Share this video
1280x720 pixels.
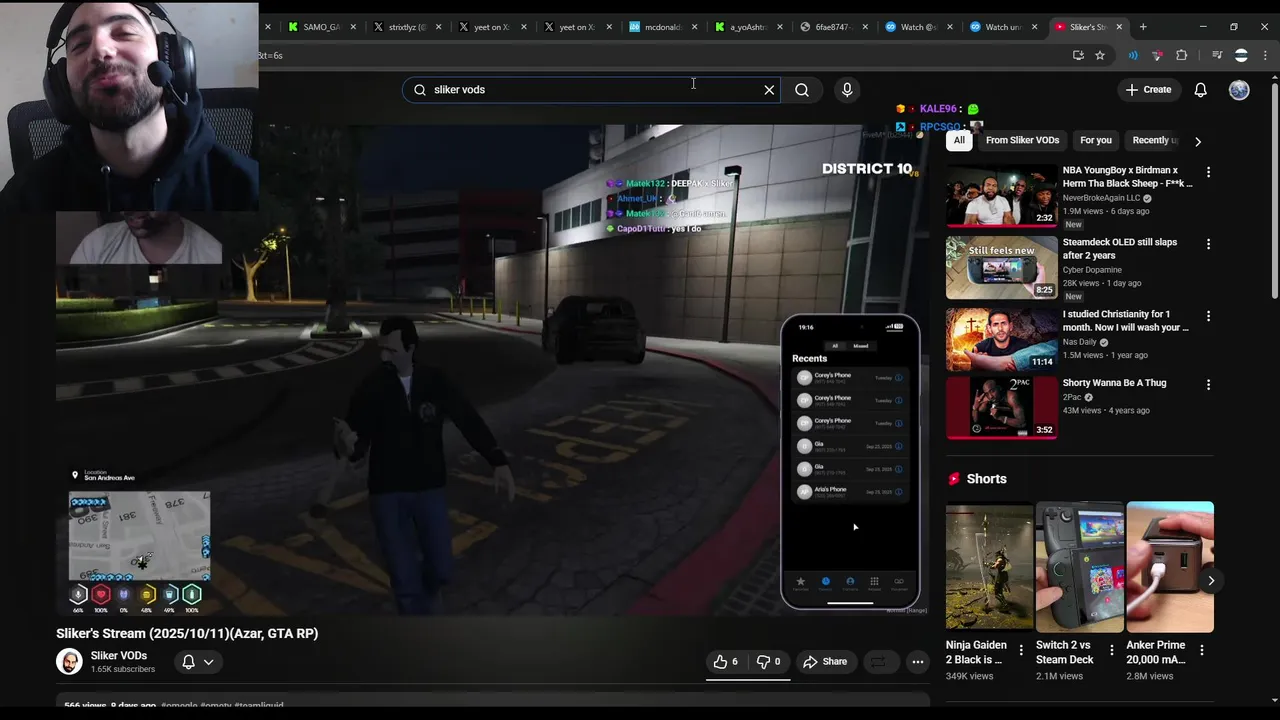tap(825, 661)
